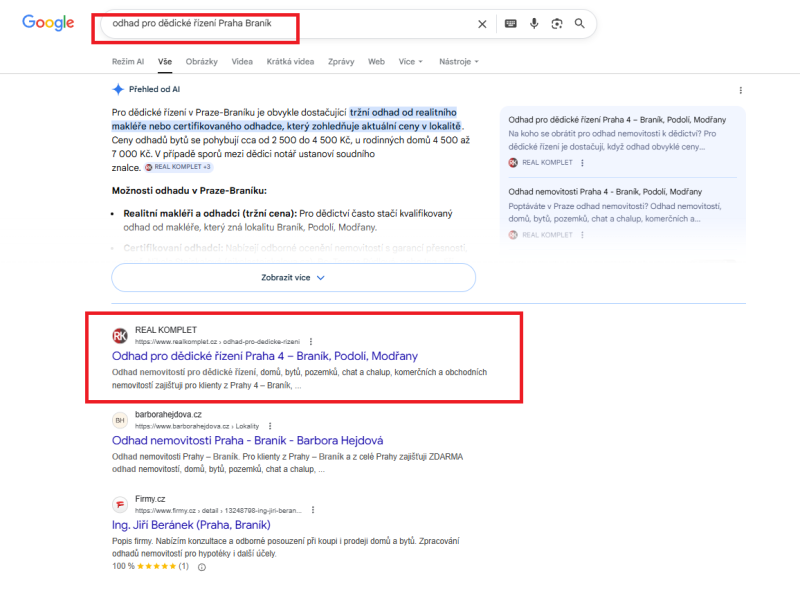Open the on-screen keyboard input tool
The width and height of the screenshot is (800, 589).
(511, 24)
